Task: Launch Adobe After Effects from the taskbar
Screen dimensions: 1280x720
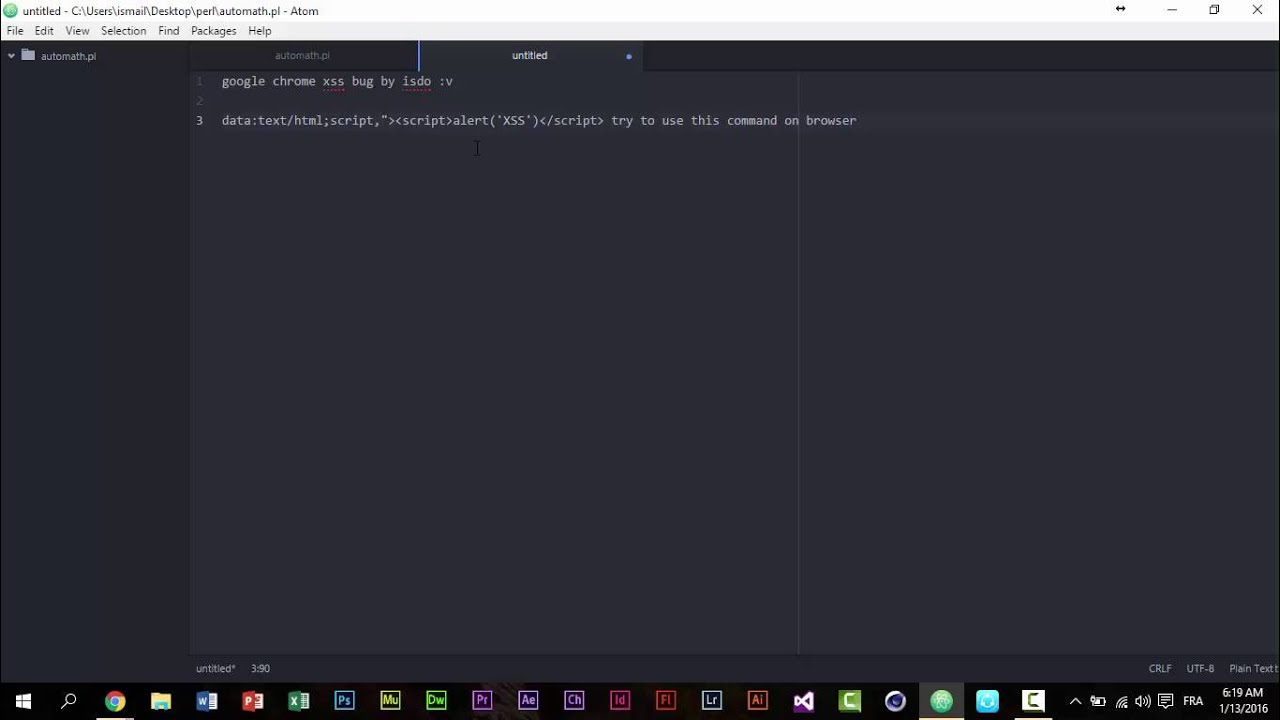Action: tap(528, 701)
